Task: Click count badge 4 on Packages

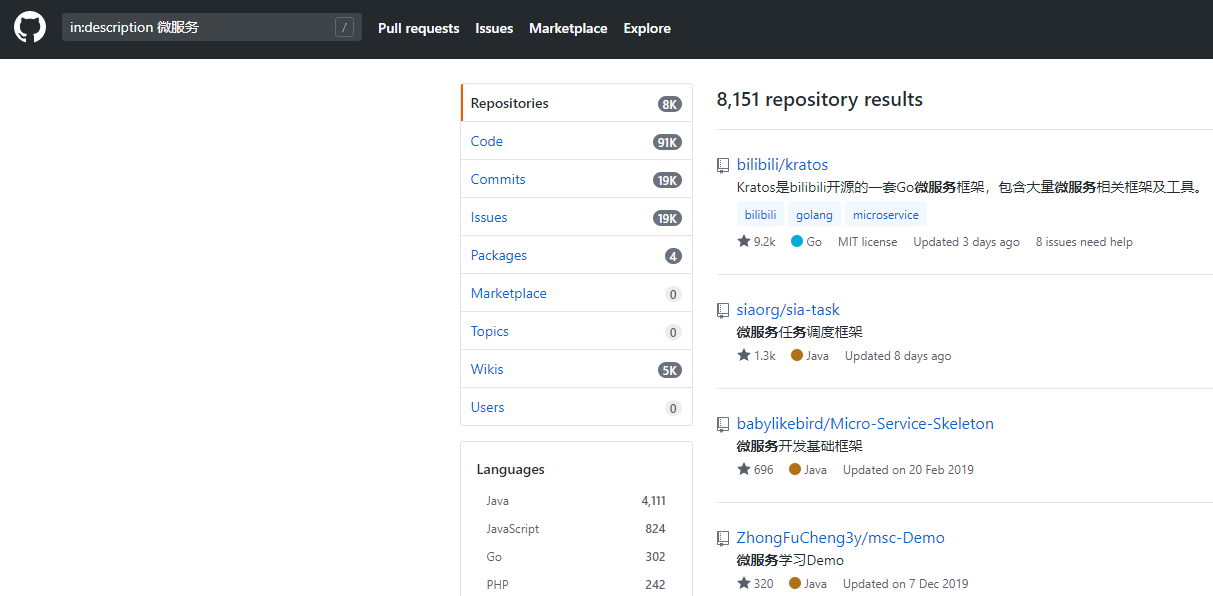Action: pos(673,256)
